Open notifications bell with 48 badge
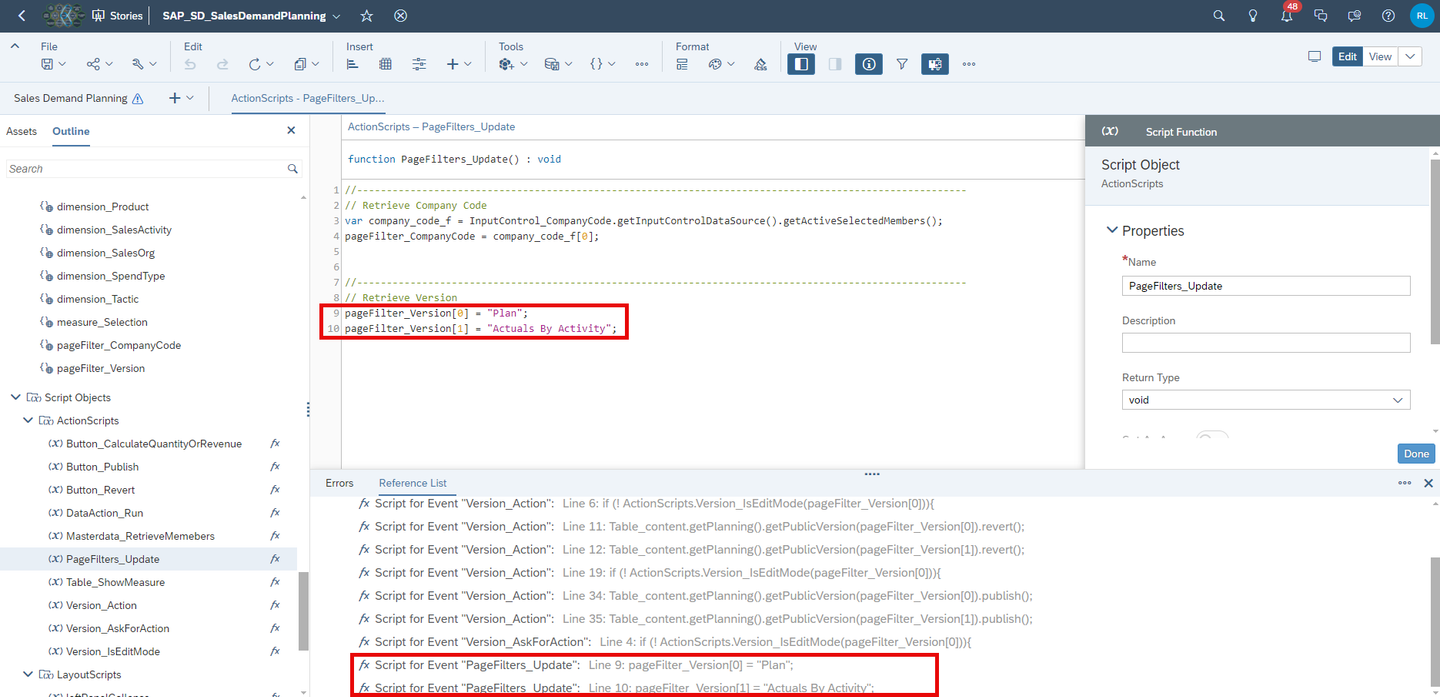Viewport: 1440px width, 697px height. coord(1287,15)
